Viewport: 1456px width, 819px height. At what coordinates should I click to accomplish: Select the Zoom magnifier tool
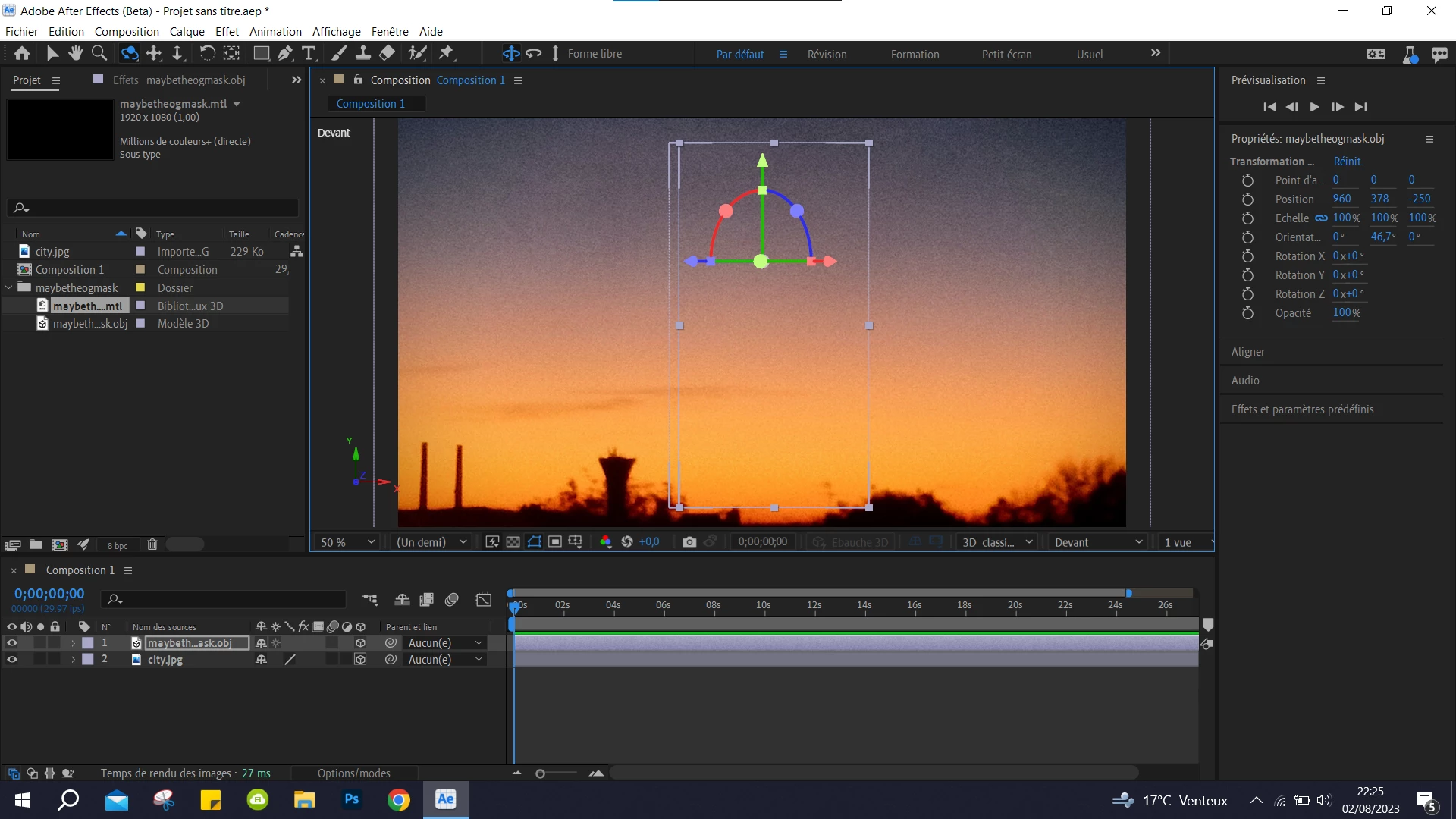pyautogui.click(x=99, y=53)
